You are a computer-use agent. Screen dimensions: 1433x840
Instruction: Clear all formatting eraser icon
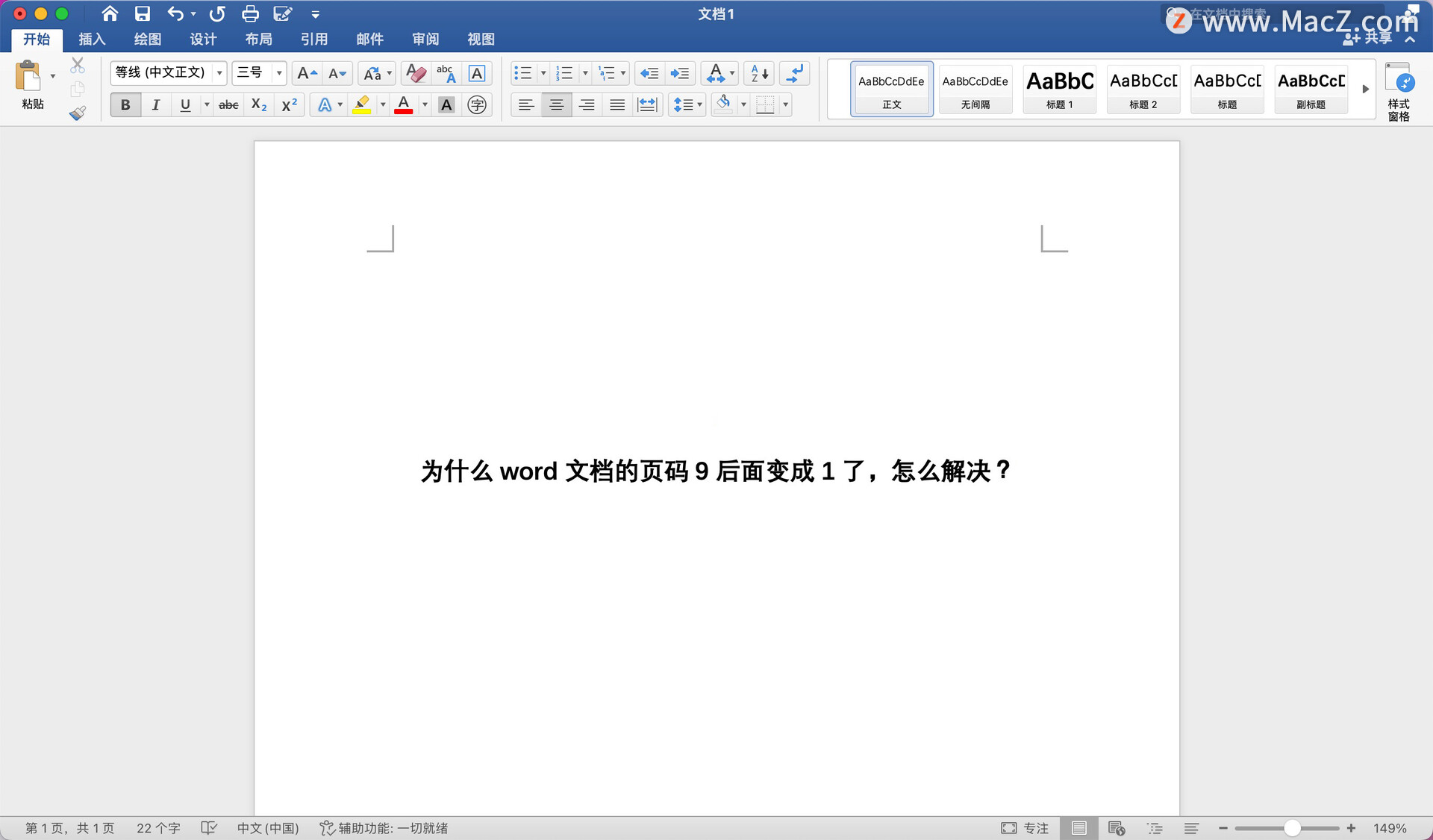tap(416, 73)
